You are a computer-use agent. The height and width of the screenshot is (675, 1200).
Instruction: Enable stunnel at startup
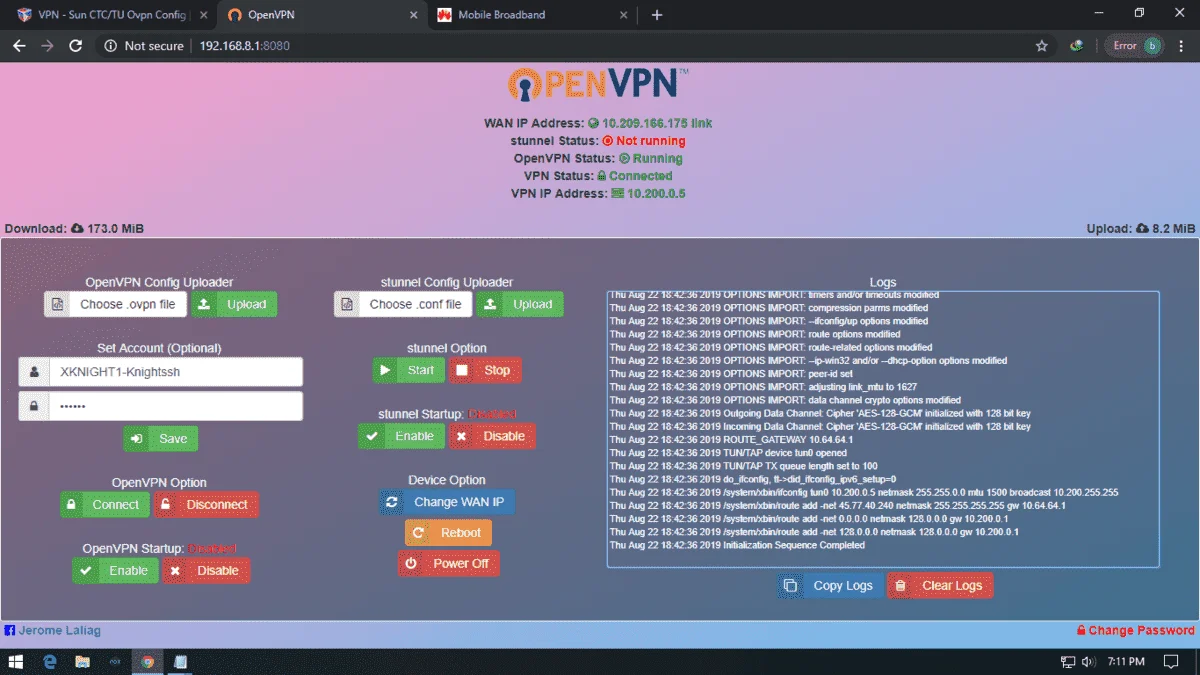pos(402,436)
